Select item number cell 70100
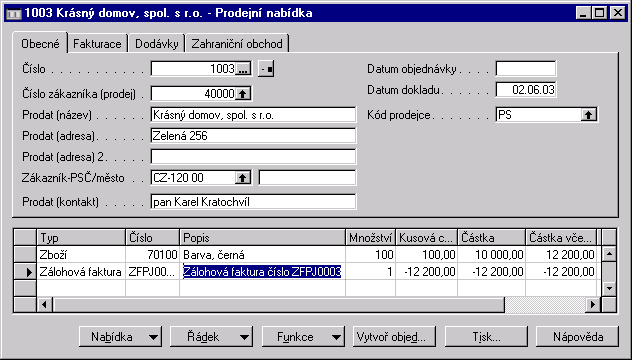Viewport: 632px width, 360px height. tap(152, 255)
